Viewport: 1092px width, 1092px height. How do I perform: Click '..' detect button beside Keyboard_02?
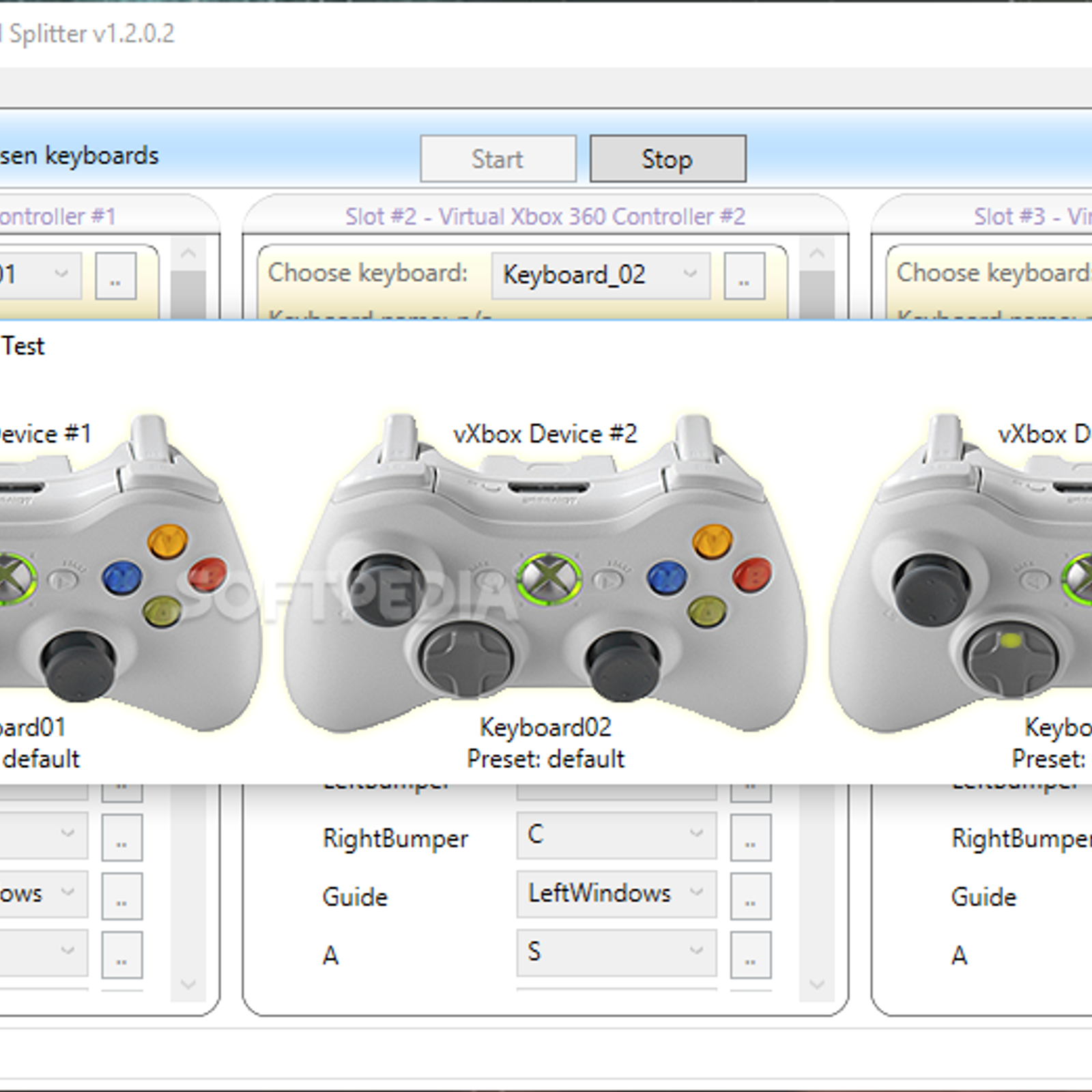click(x=744, y=276)
